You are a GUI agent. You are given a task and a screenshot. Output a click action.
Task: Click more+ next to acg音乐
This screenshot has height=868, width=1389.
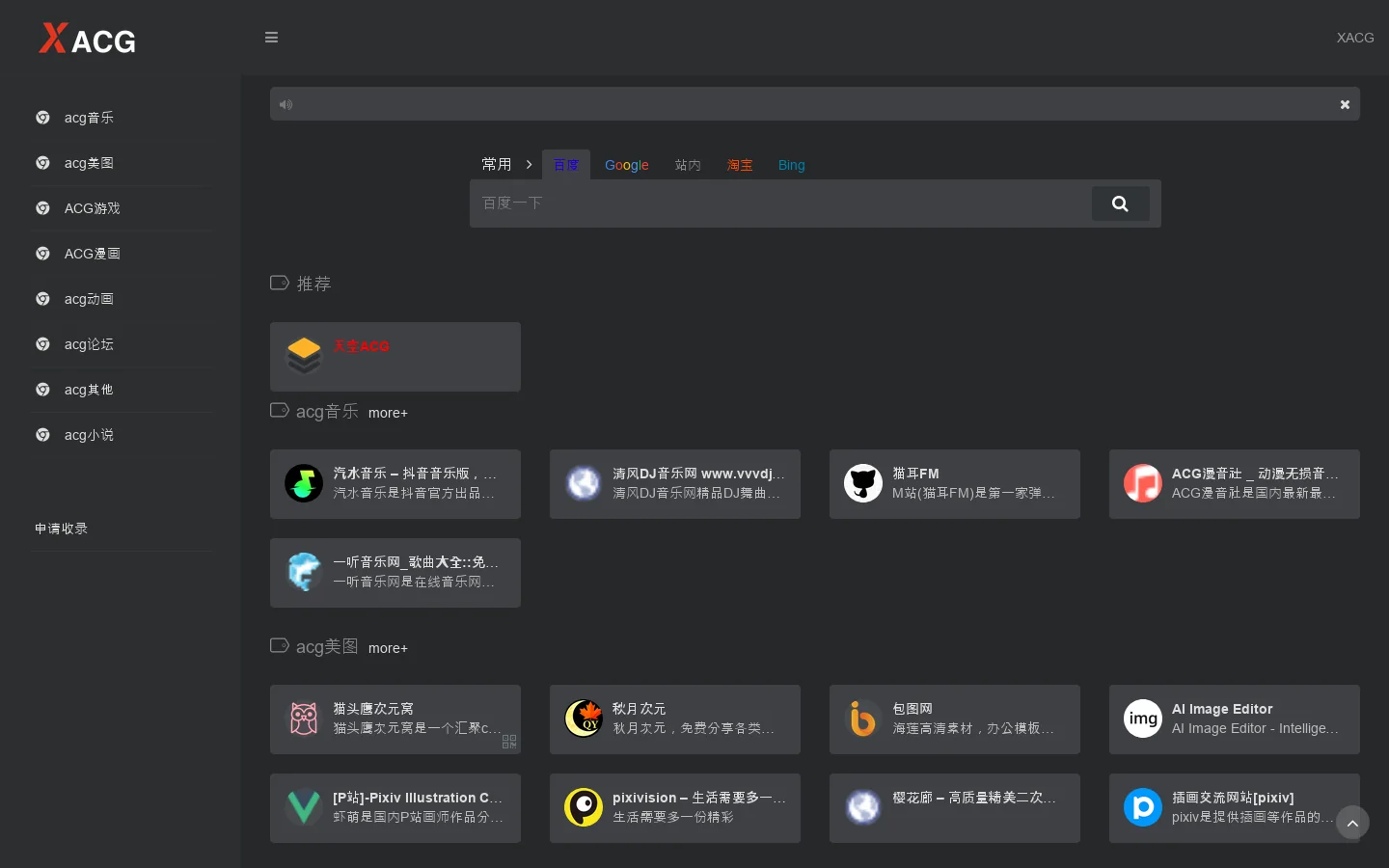(388, 413)
